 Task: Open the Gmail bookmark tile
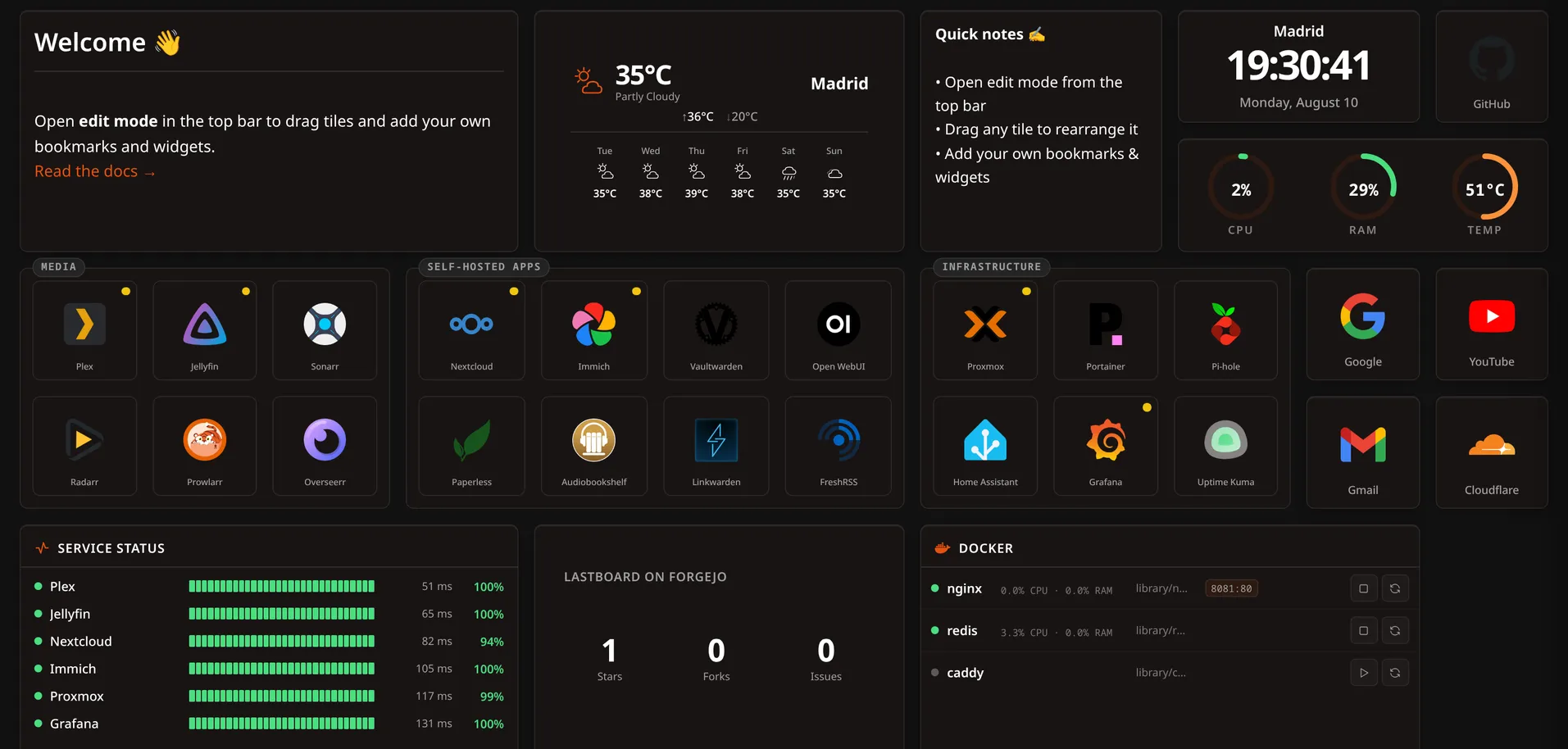pos(1363,452)
